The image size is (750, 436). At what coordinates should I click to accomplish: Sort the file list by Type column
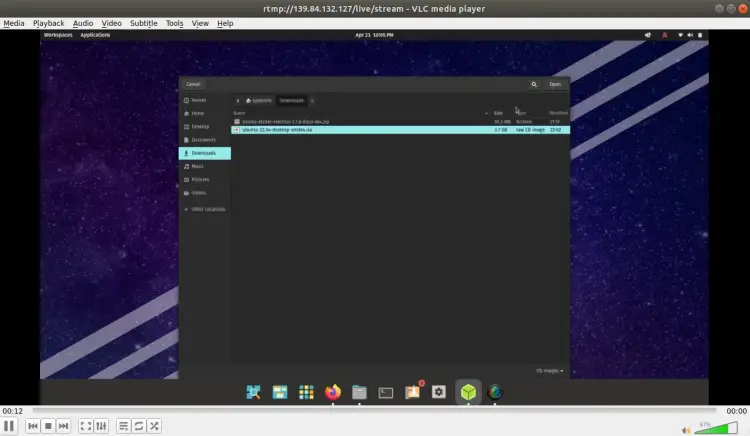[521, 113]
